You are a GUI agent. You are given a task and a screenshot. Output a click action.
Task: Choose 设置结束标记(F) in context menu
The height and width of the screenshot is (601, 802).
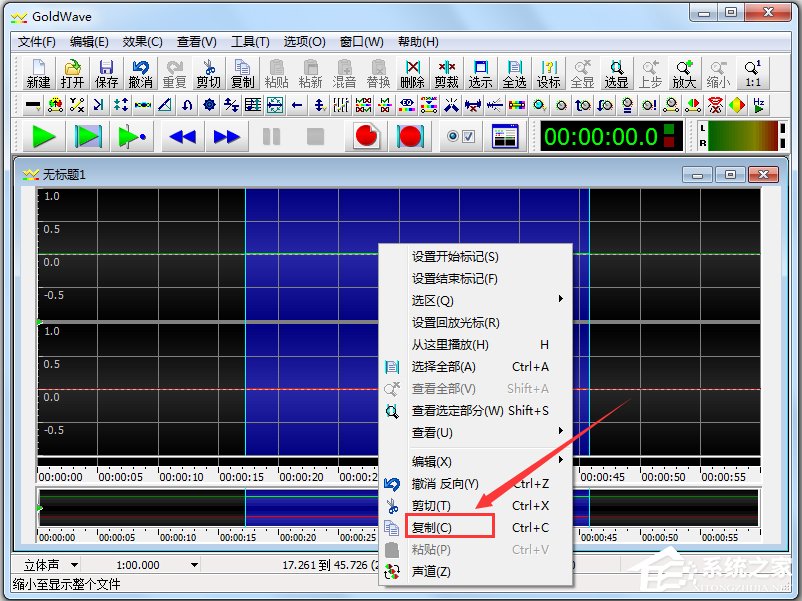point(475,279)
